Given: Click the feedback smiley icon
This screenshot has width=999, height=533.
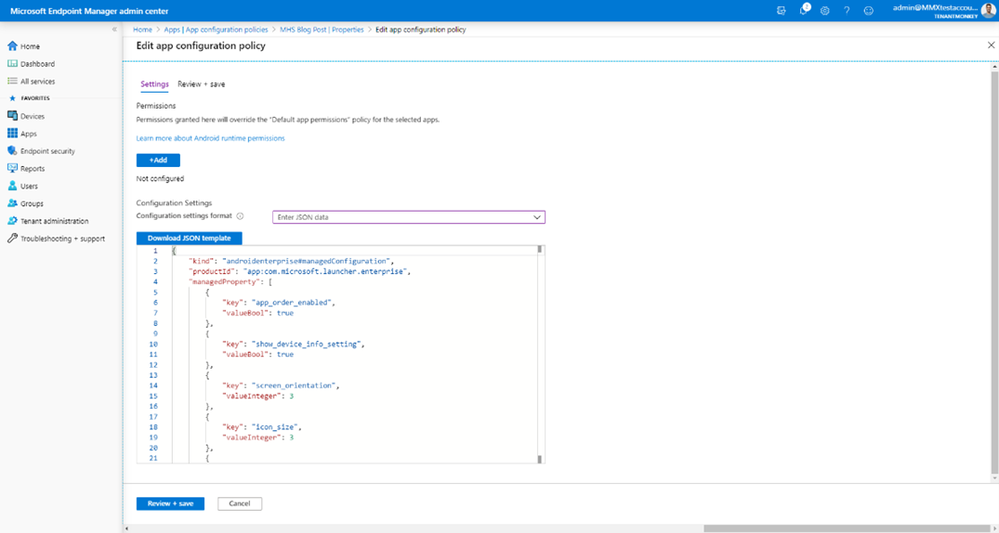Looking at the screenshot, I should click(x=868, y=10).
